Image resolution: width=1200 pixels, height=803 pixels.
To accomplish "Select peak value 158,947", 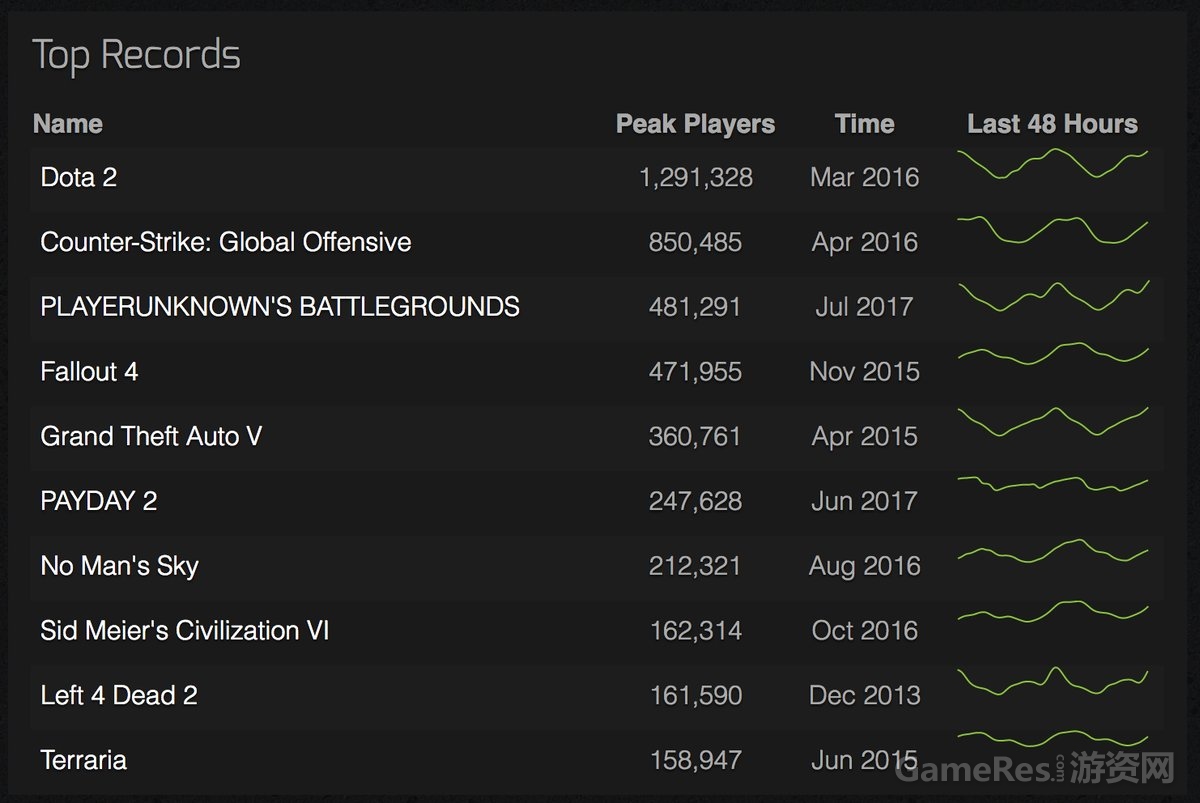I will pos(696,760).
